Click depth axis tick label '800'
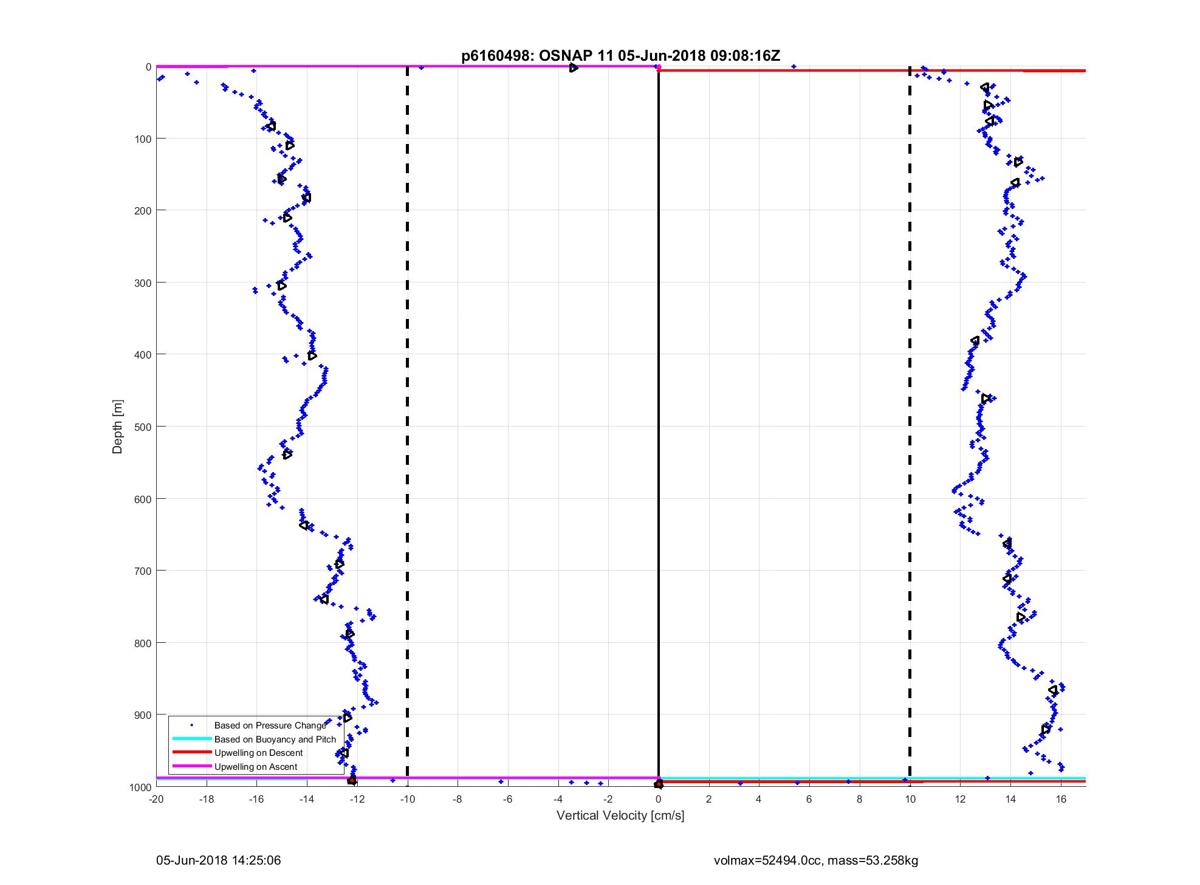1200x885 pixels. 142,643
